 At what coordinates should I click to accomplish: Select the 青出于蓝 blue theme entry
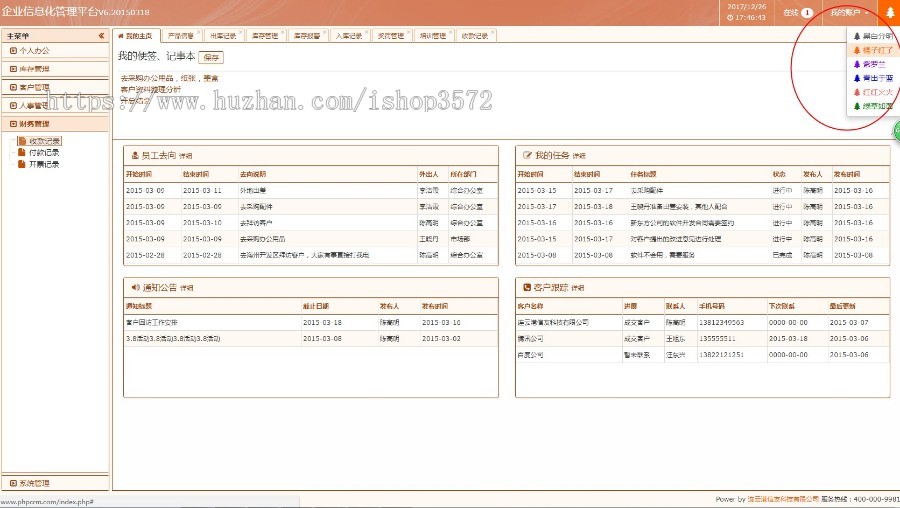[873, 78]
